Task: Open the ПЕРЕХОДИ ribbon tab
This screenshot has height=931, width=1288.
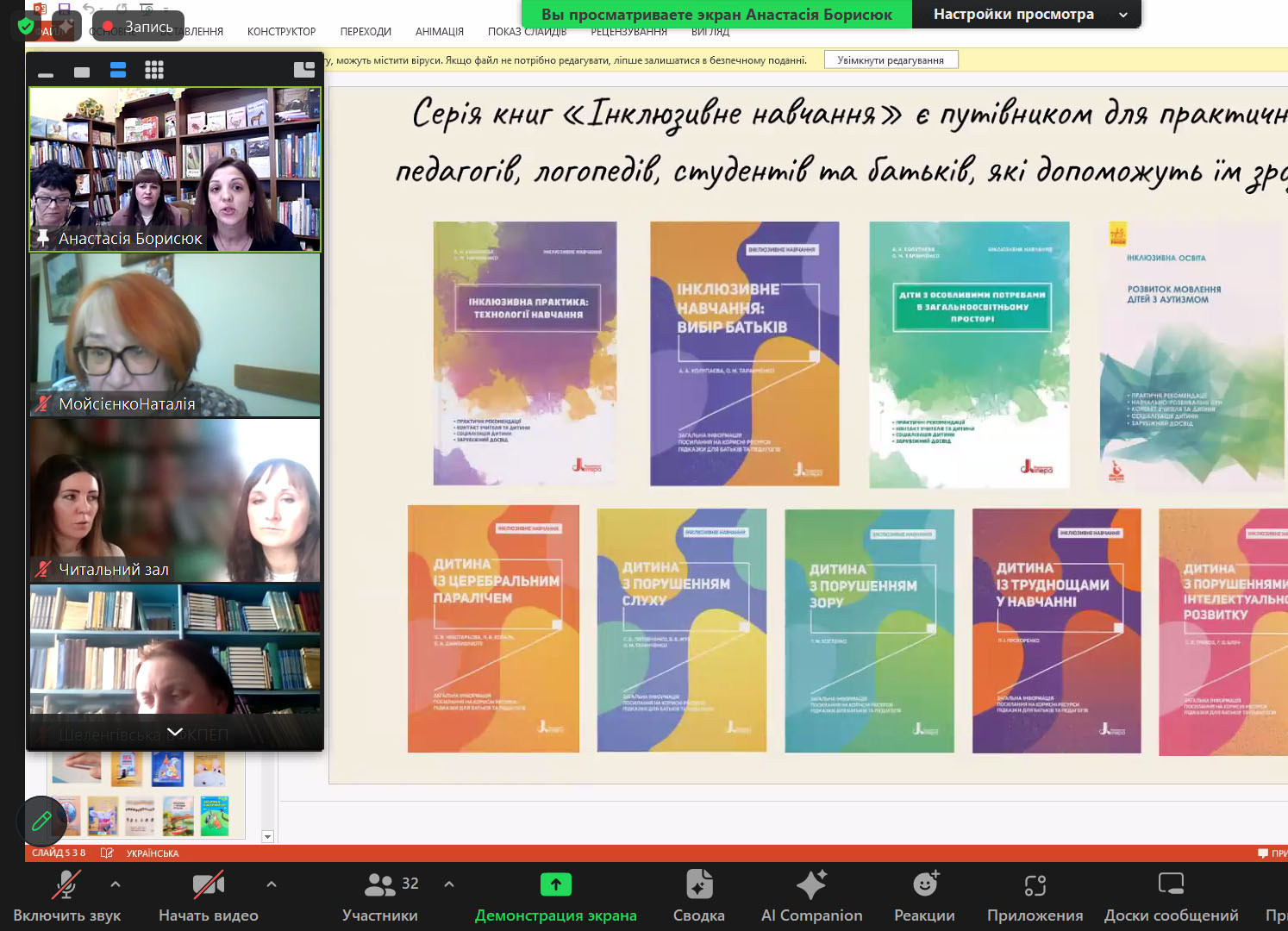Action: click(x=366, y=32)
